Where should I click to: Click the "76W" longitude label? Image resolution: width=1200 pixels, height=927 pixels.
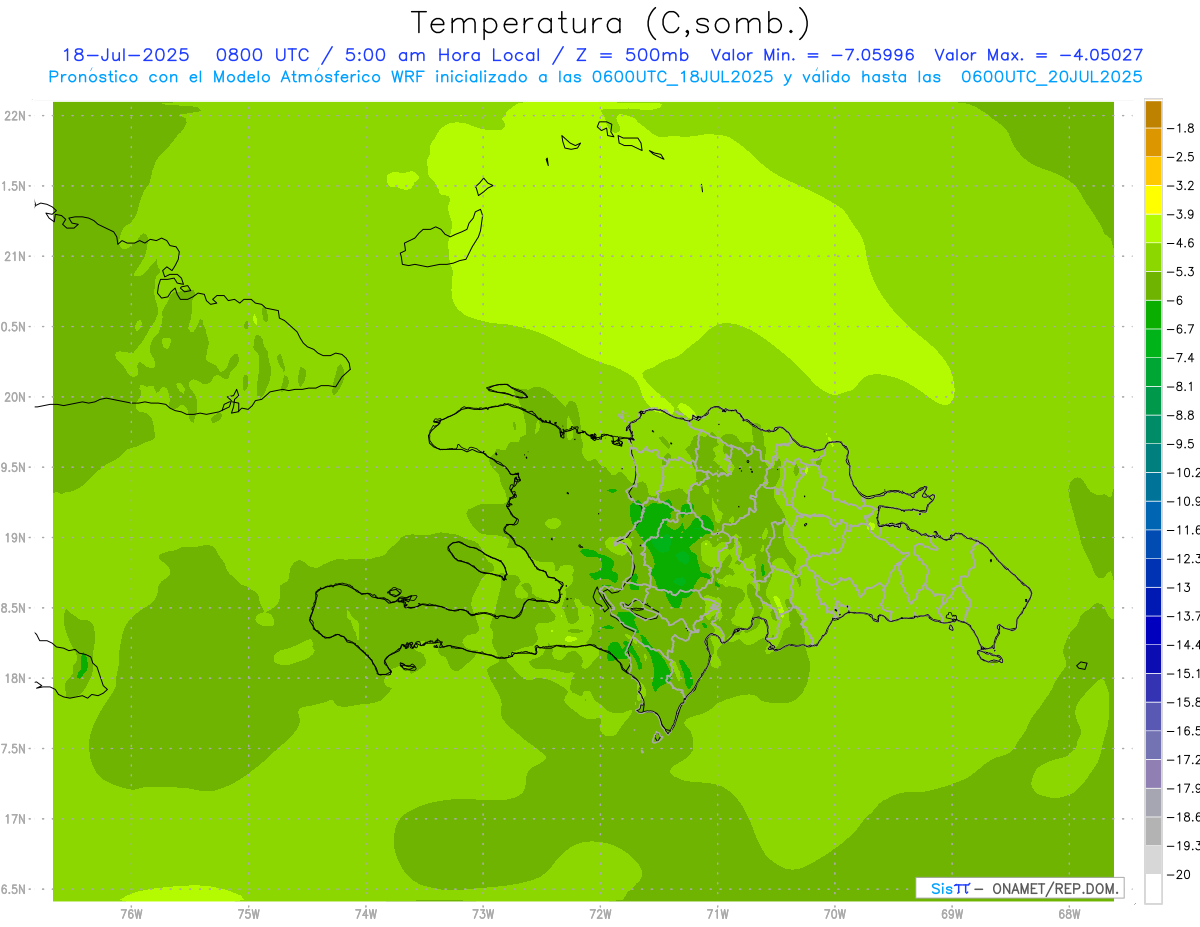point(131,914)
